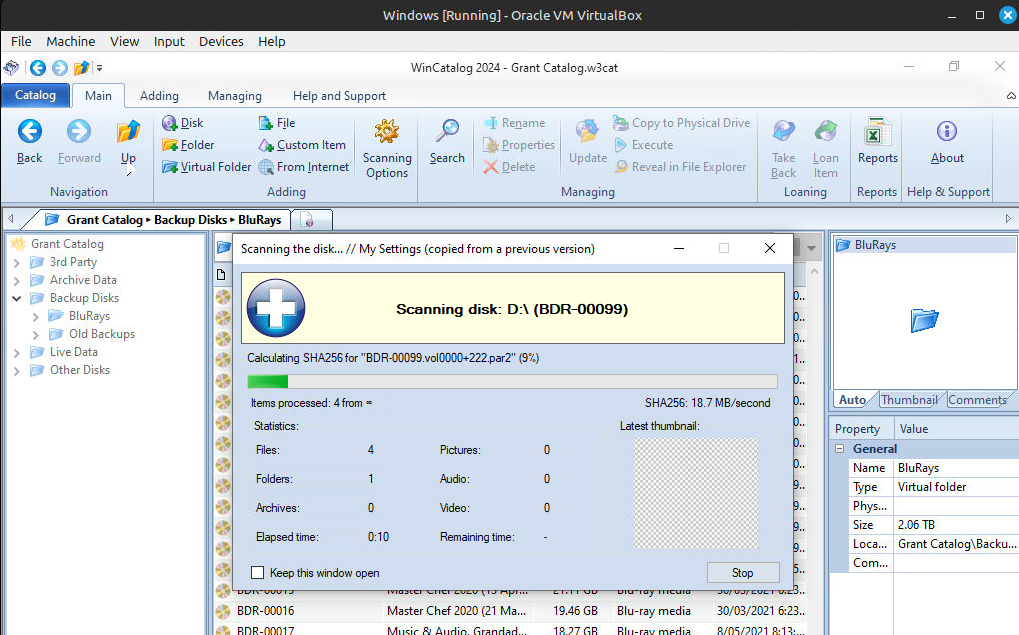Add a Disk via ribbon
The image size is (1019, 635).
point(183,123)
